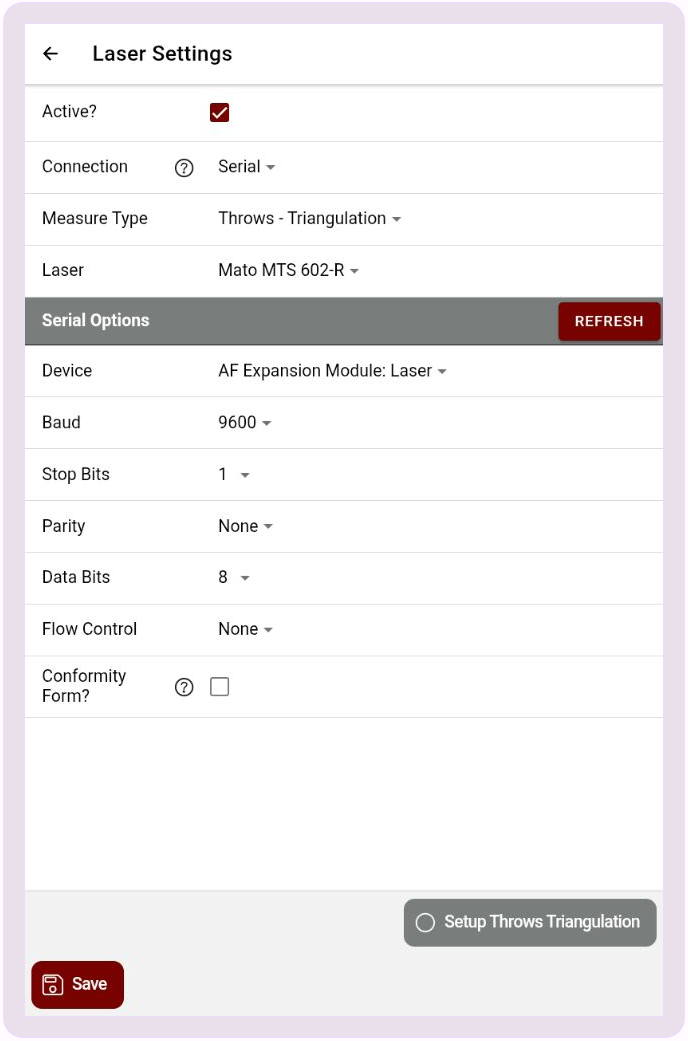Click the Laser Settings page title
Viewport: 688px width, 1041px height.
(x=162, y=54)
